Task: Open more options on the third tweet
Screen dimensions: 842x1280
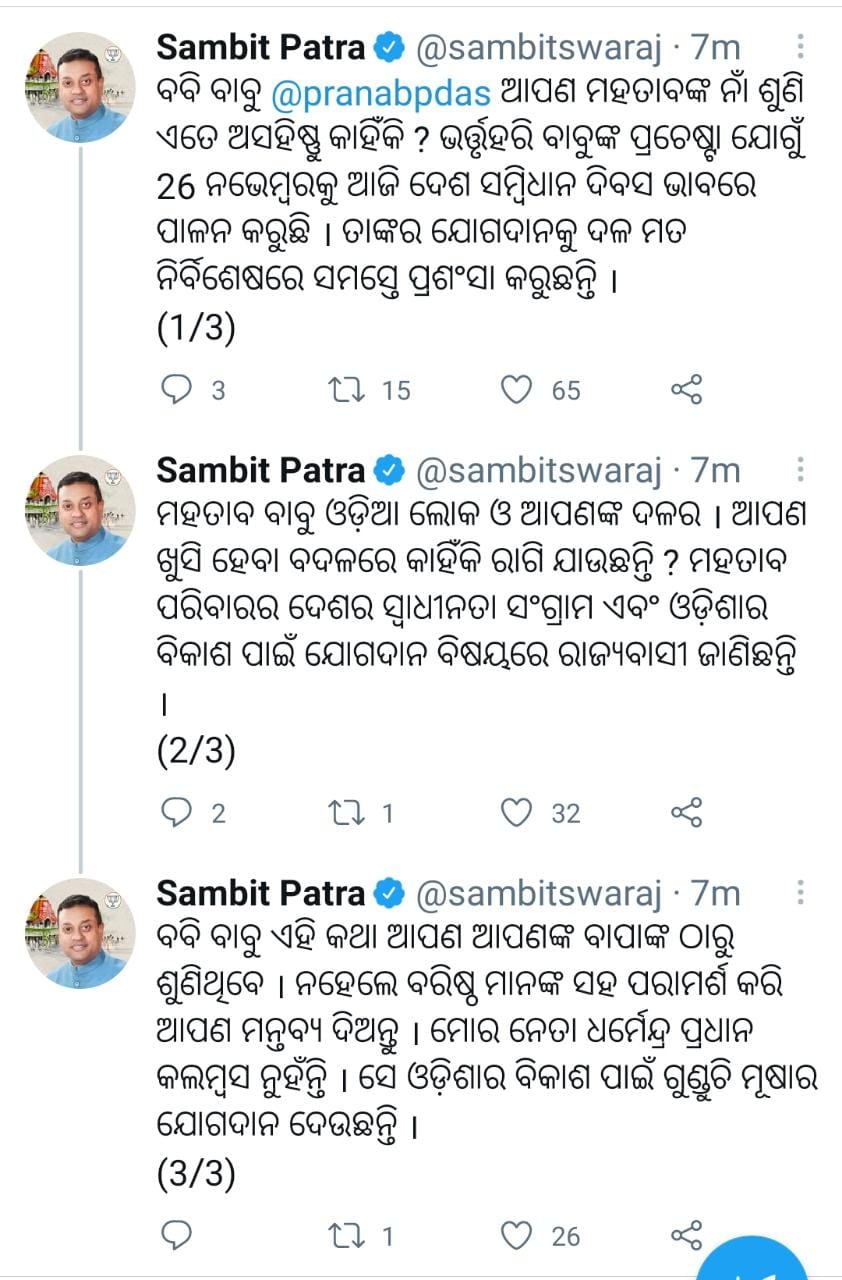Action: point(800,893)
